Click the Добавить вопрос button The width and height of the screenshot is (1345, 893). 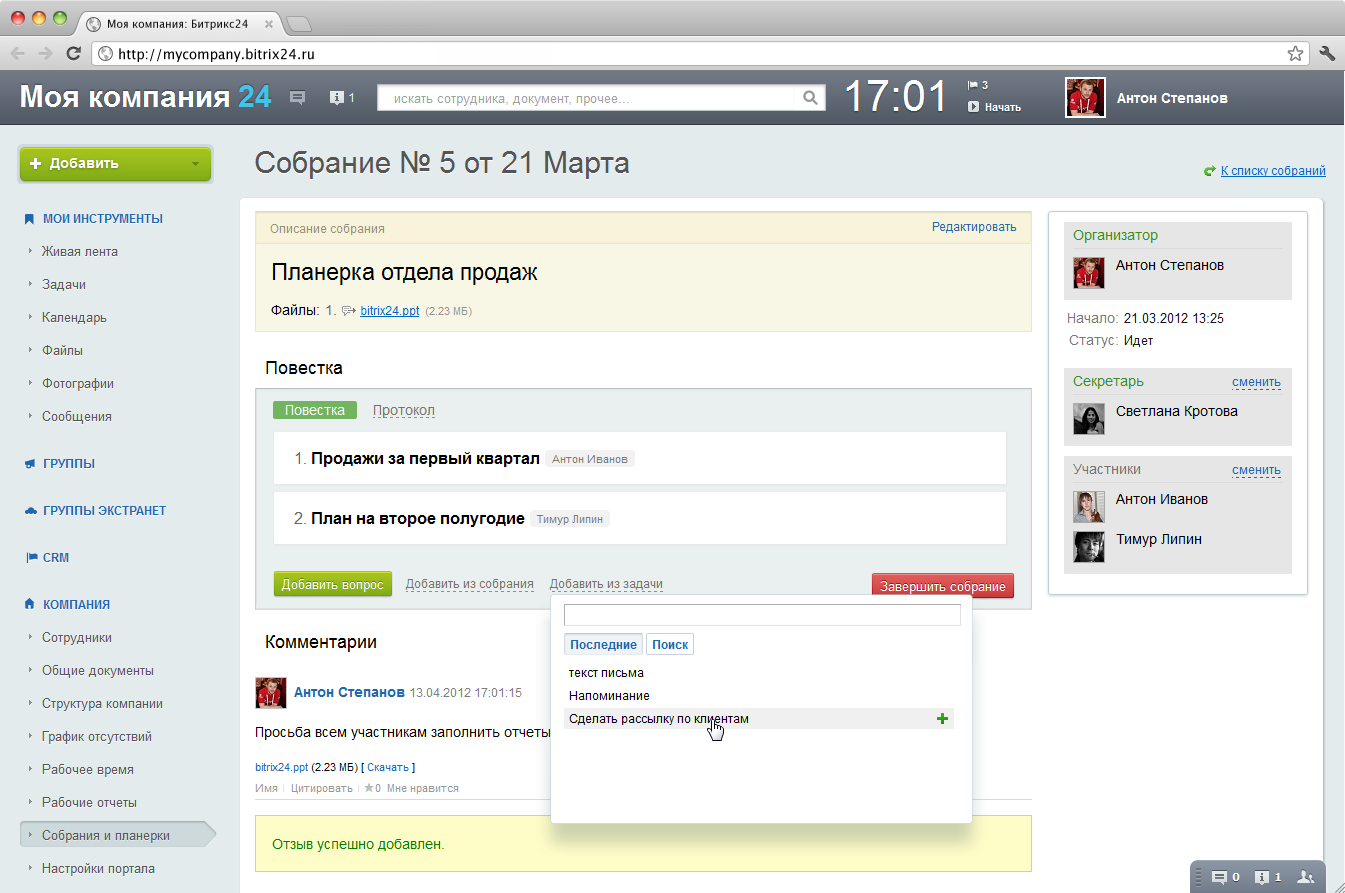(x=333, y=585)
